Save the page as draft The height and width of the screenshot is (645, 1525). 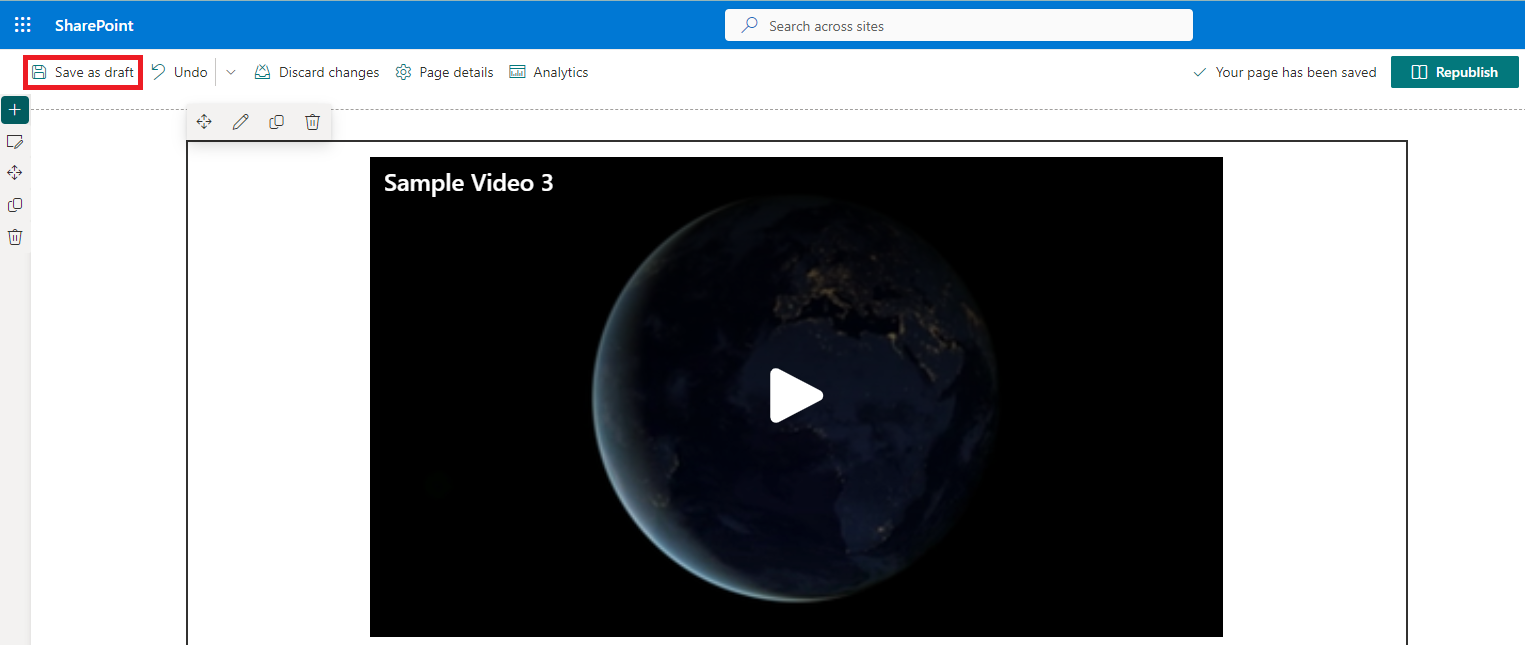(x=83, y=71)
